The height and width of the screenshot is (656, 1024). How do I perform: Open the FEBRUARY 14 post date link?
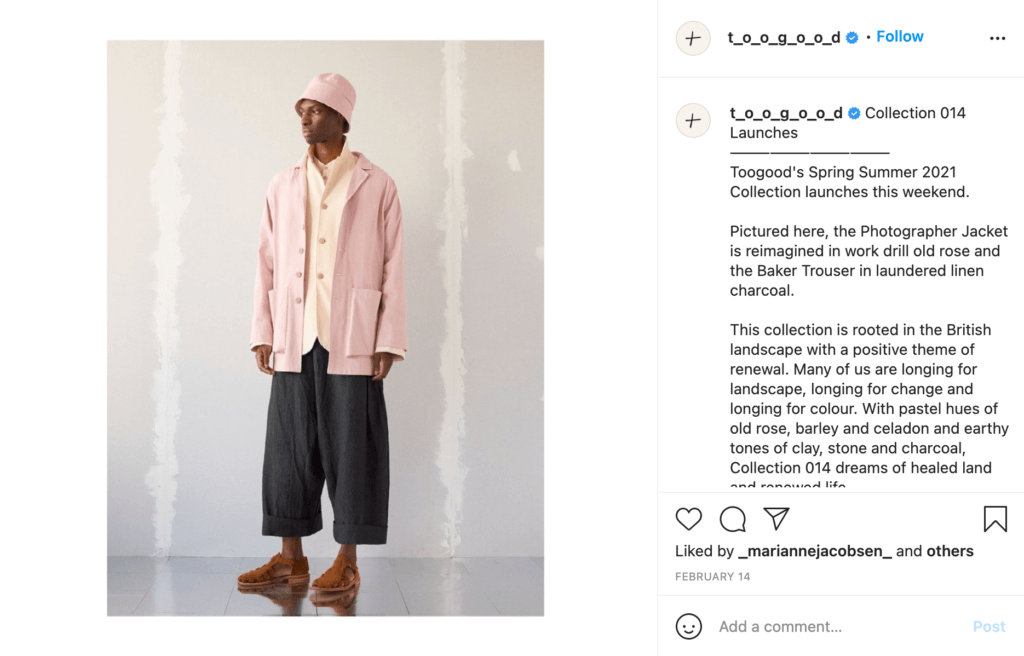point(712,576)
